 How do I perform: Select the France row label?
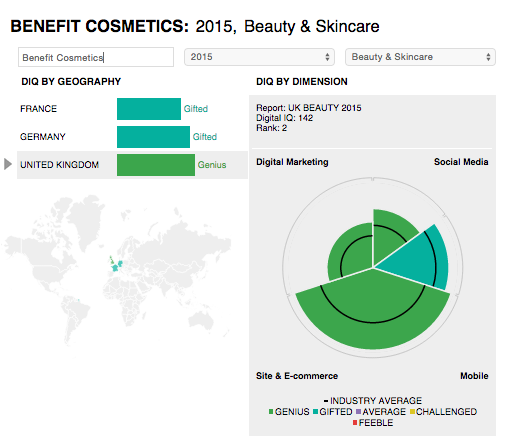pyautogui.click(x=39, y=109)
